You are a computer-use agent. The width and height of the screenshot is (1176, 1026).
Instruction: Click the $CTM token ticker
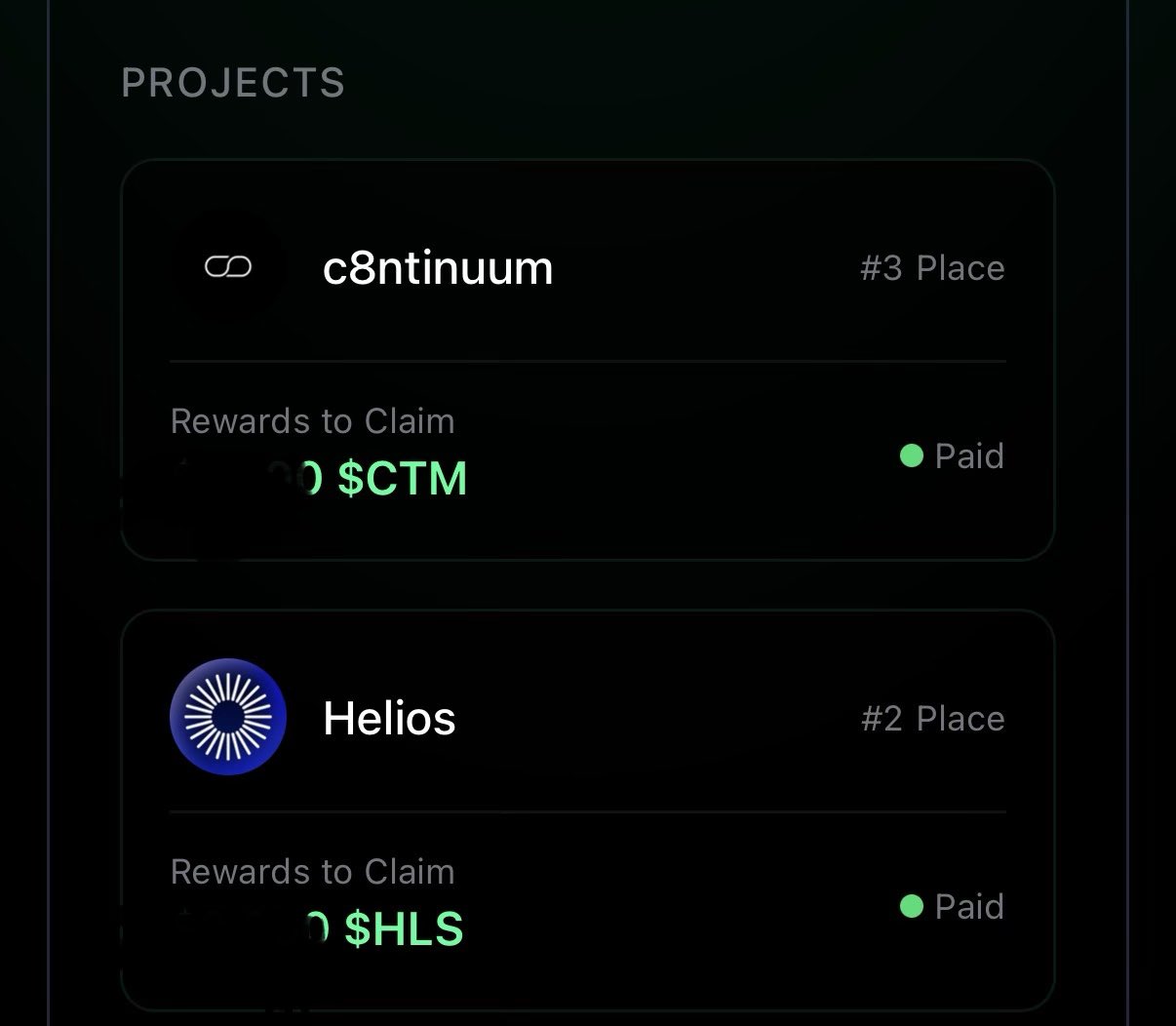coord(403,479)
